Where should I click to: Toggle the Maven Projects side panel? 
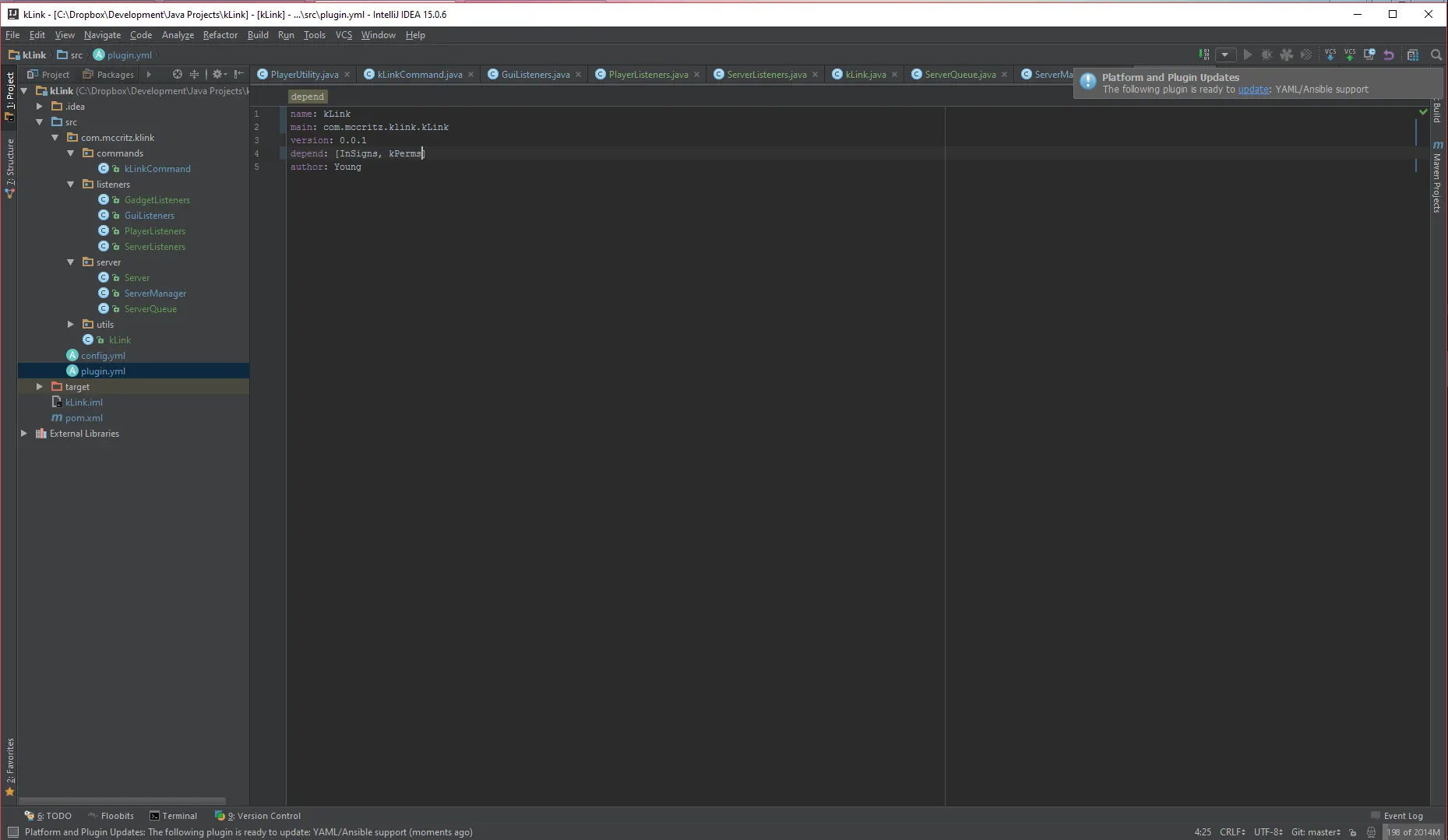click(1437, 177)
